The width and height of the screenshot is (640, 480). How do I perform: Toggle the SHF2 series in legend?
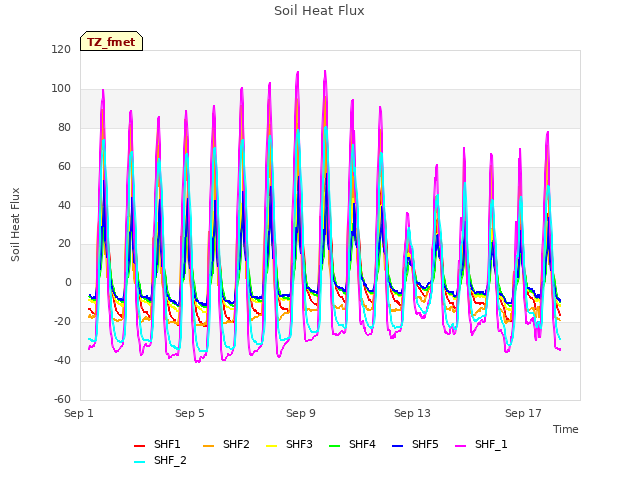(x=226, y=444)
